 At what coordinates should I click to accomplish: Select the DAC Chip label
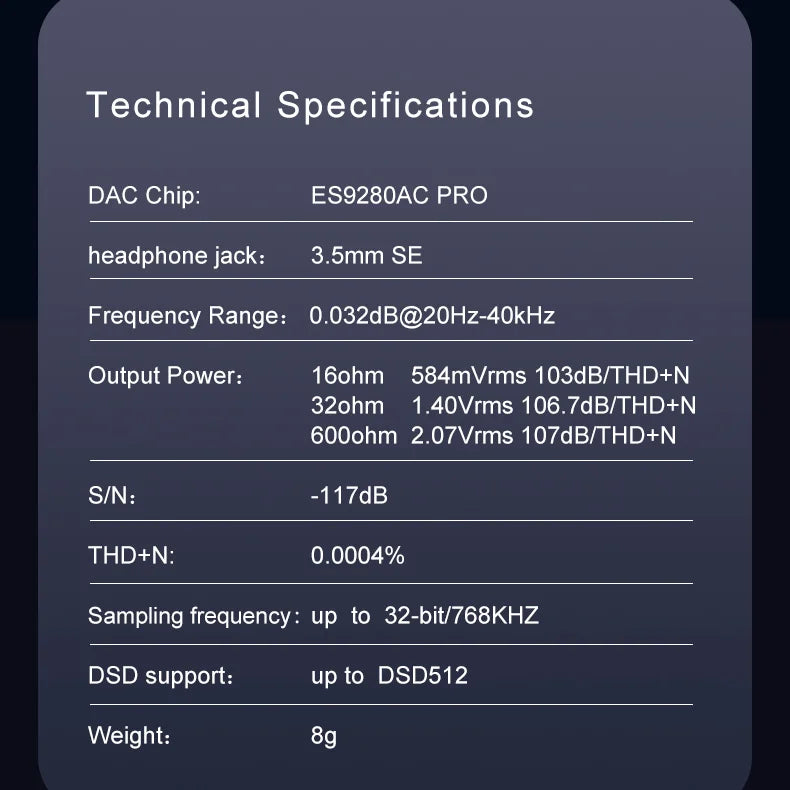point(144,195)
